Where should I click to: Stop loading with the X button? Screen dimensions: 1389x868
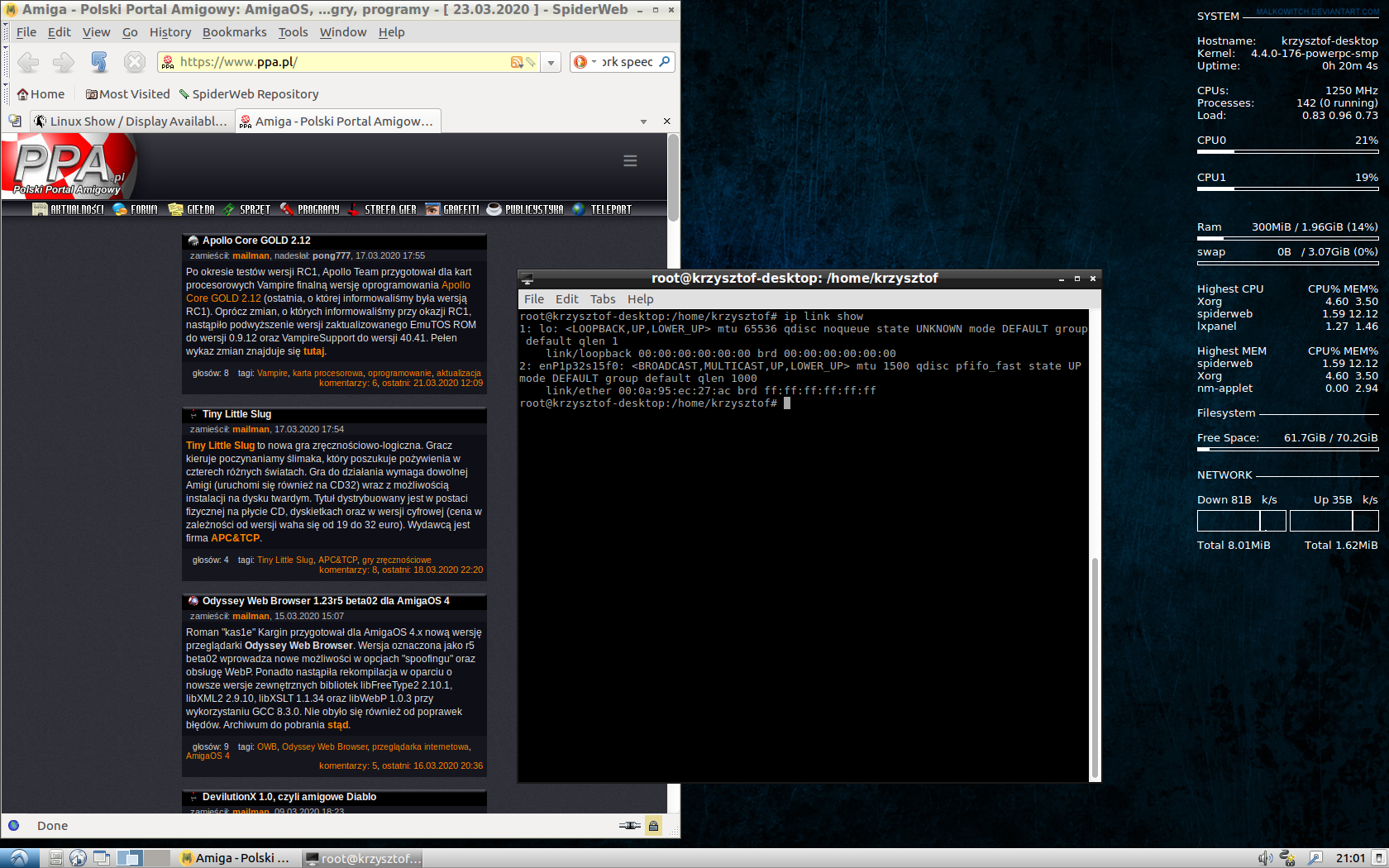point(135,62)
